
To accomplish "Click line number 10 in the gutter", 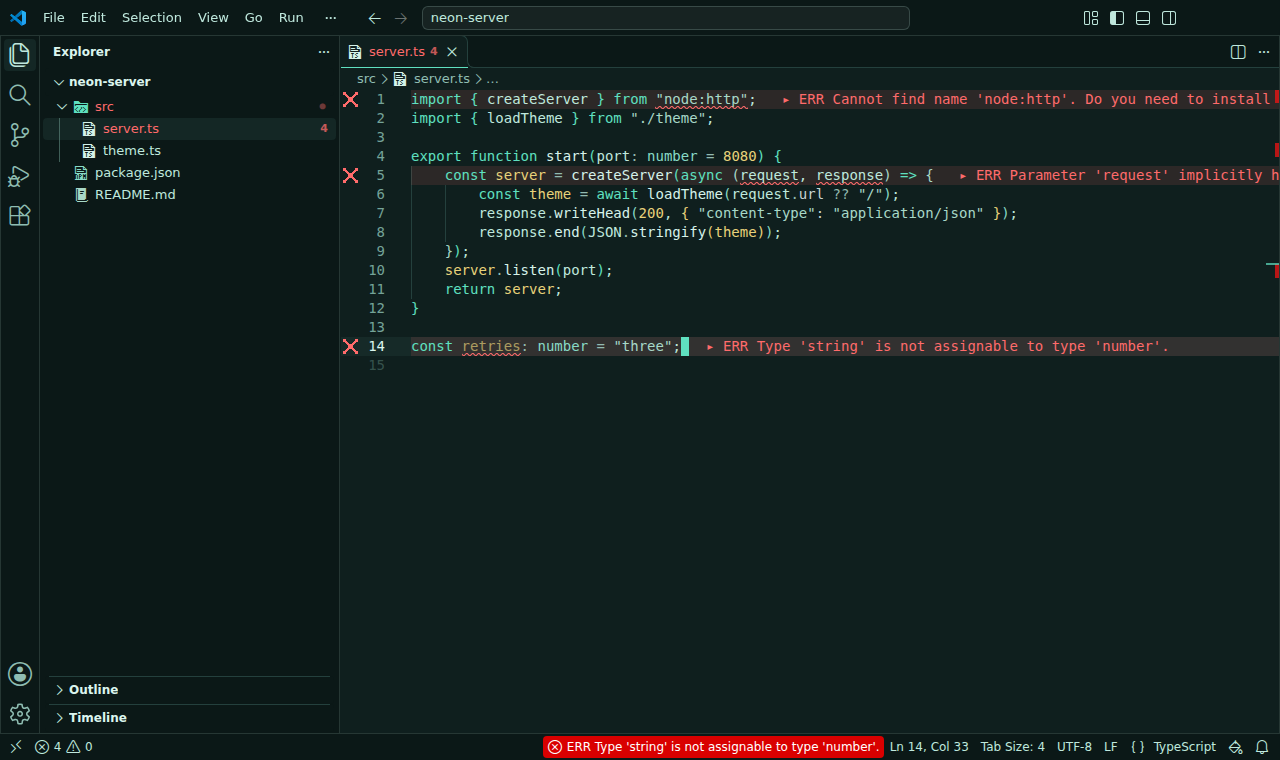I will pyautogui.click(x=376, y=270).
